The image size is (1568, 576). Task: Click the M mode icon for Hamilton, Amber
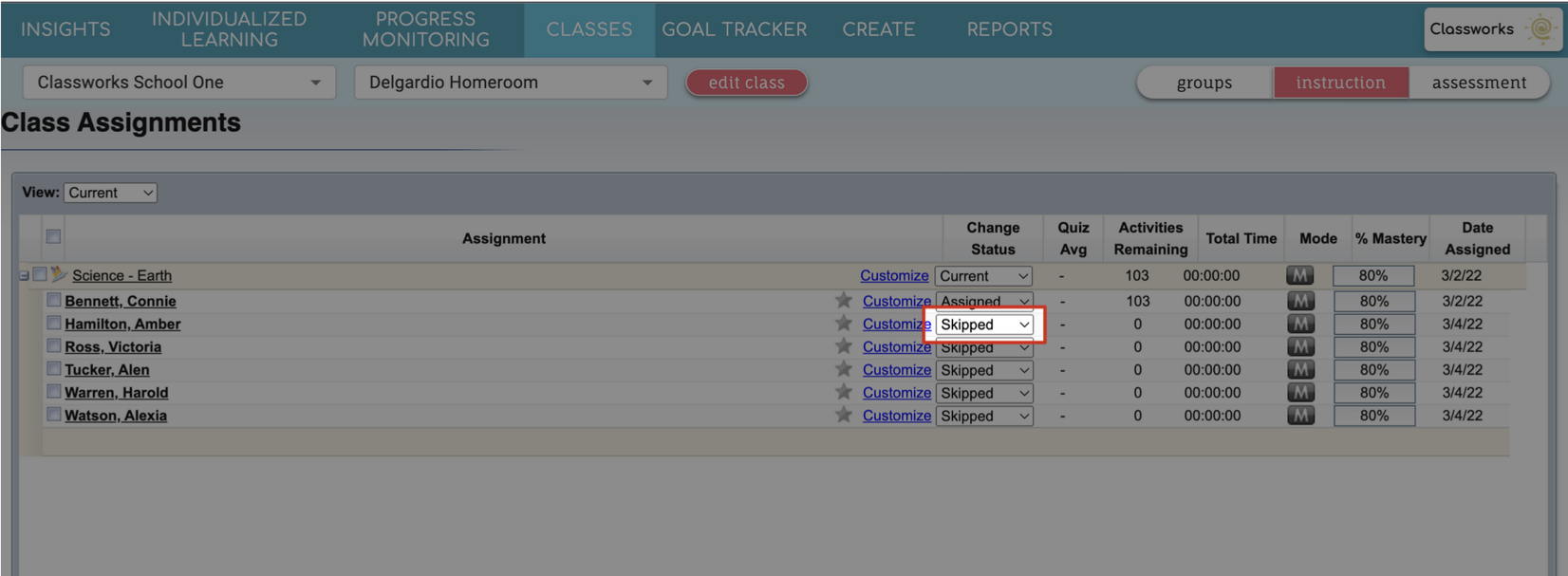click(x=1300, y=324)
